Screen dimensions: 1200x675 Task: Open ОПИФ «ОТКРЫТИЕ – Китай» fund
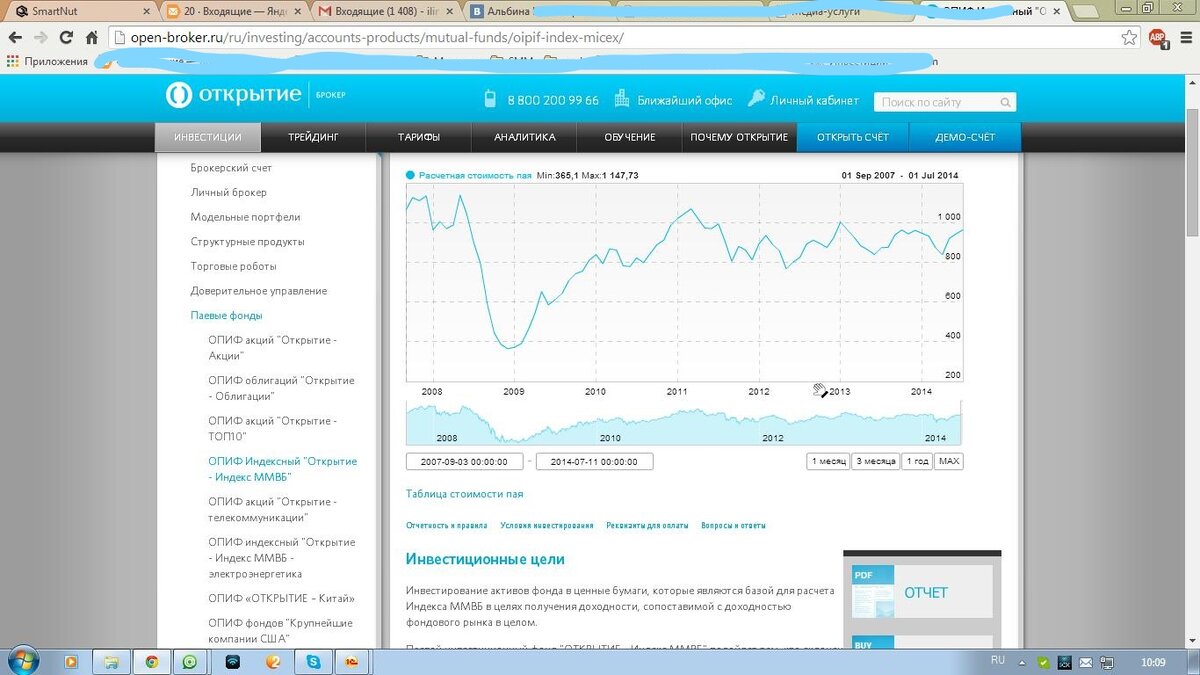281,598
